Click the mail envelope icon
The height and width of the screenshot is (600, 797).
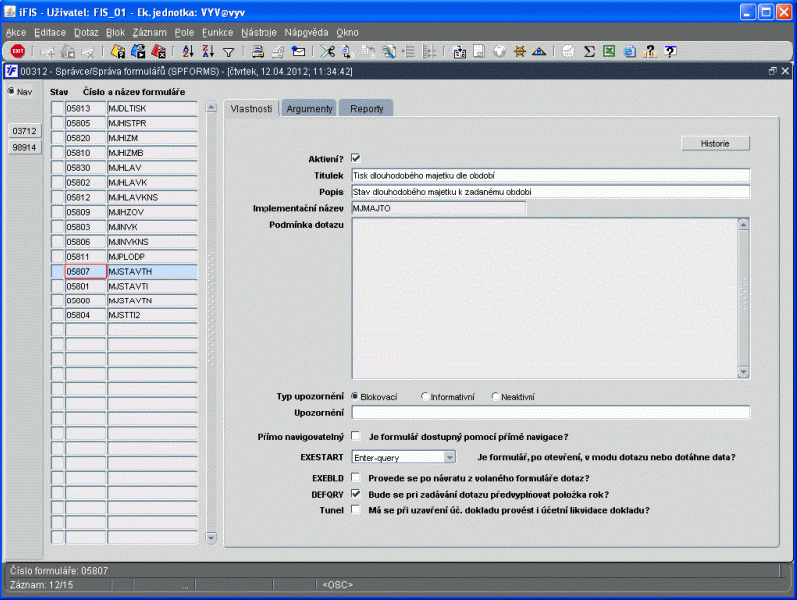pos(298,51)
